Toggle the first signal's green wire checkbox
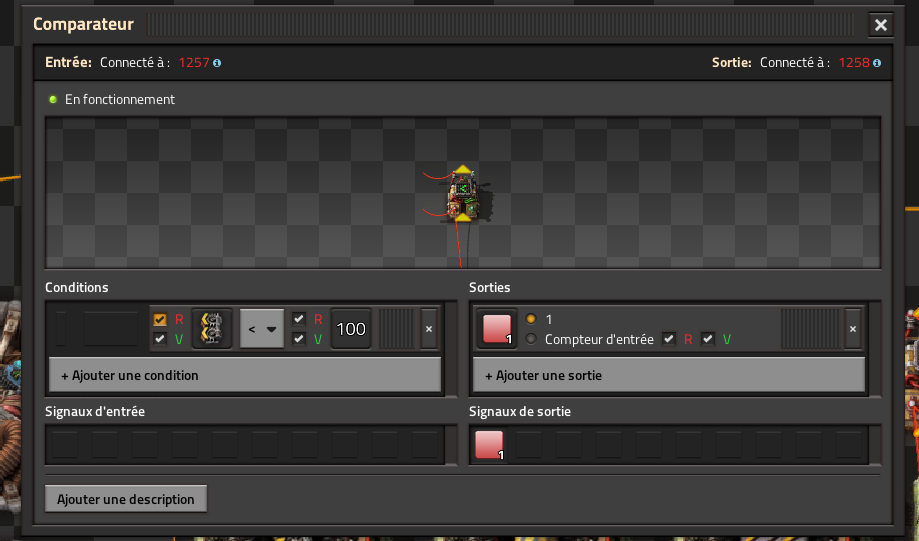Image resolution: width=919 pixels, height=541 pixels. point(160,340)
